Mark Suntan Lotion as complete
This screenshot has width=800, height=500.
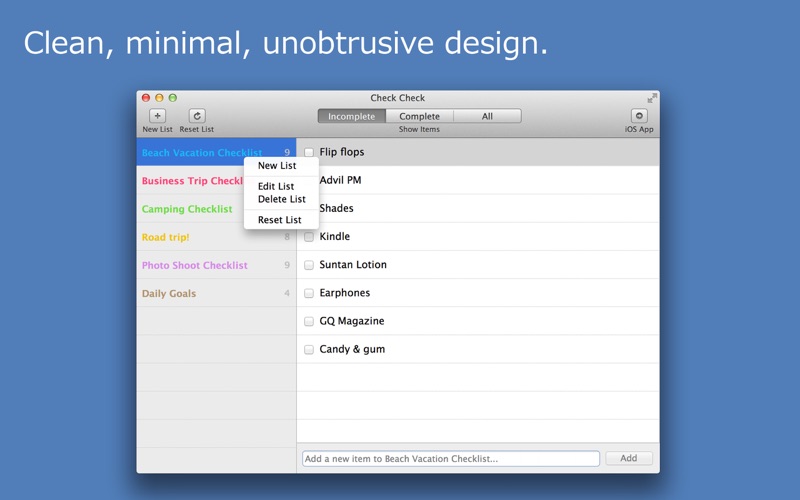tap(309, 265)
